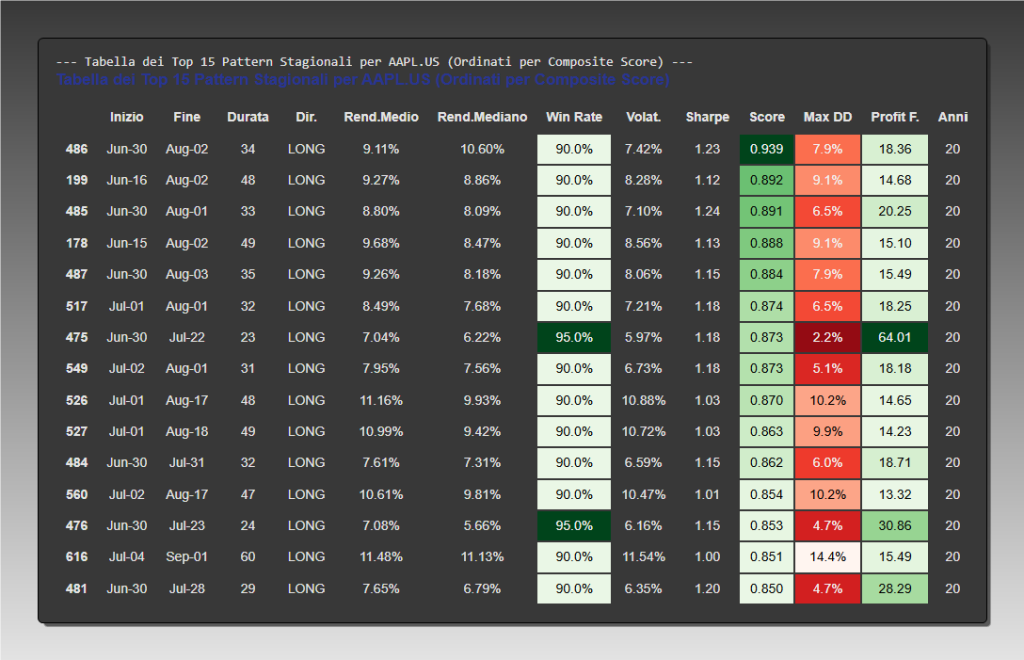Click the 11.13% Rend.Mediano cell
Viewport: 1024px width, 660px height.
point(482,557)
